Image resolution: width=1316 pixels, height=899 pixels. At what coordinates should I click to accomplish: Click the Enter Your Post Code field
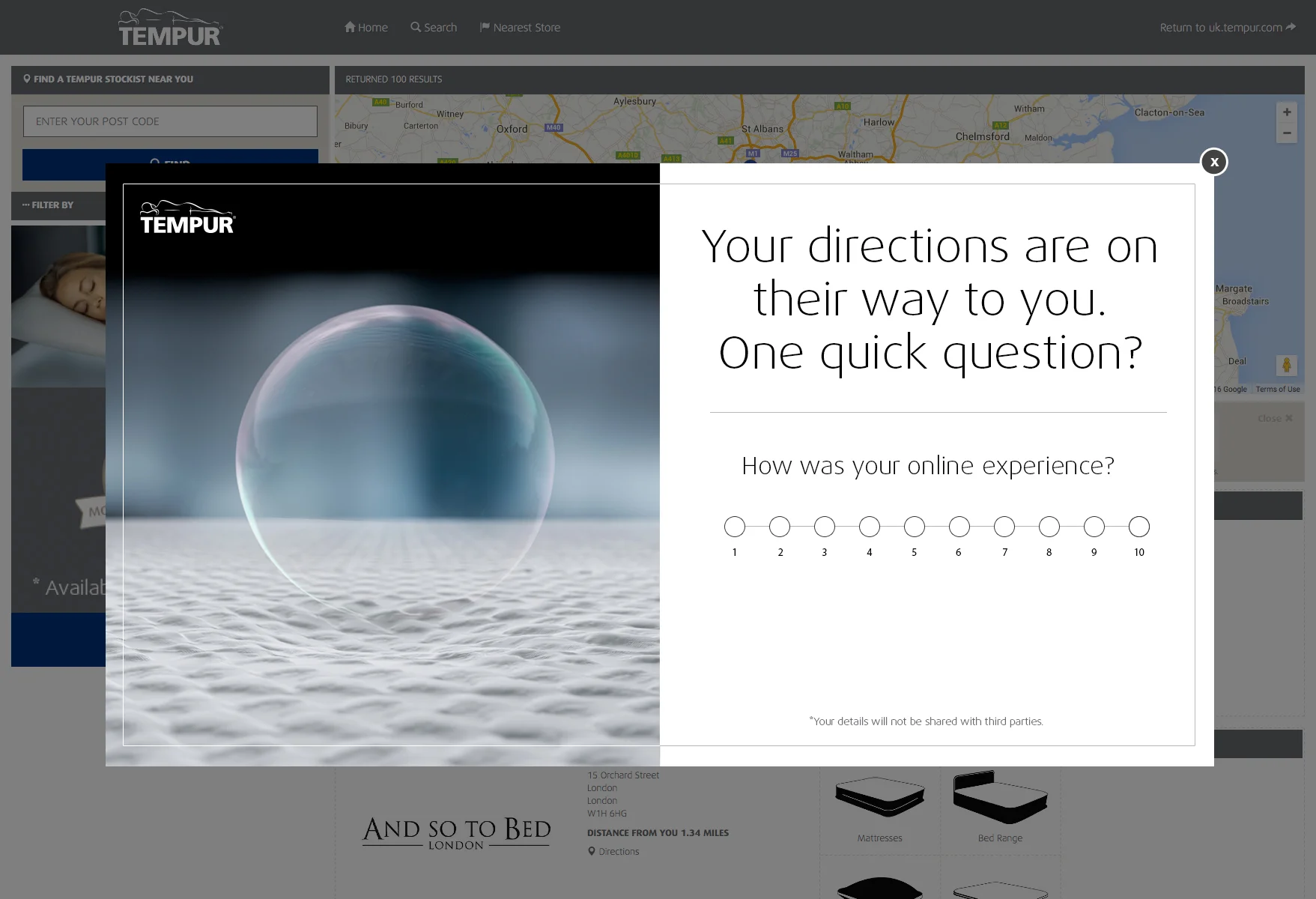pyautogui.click(x=170, y=121)
